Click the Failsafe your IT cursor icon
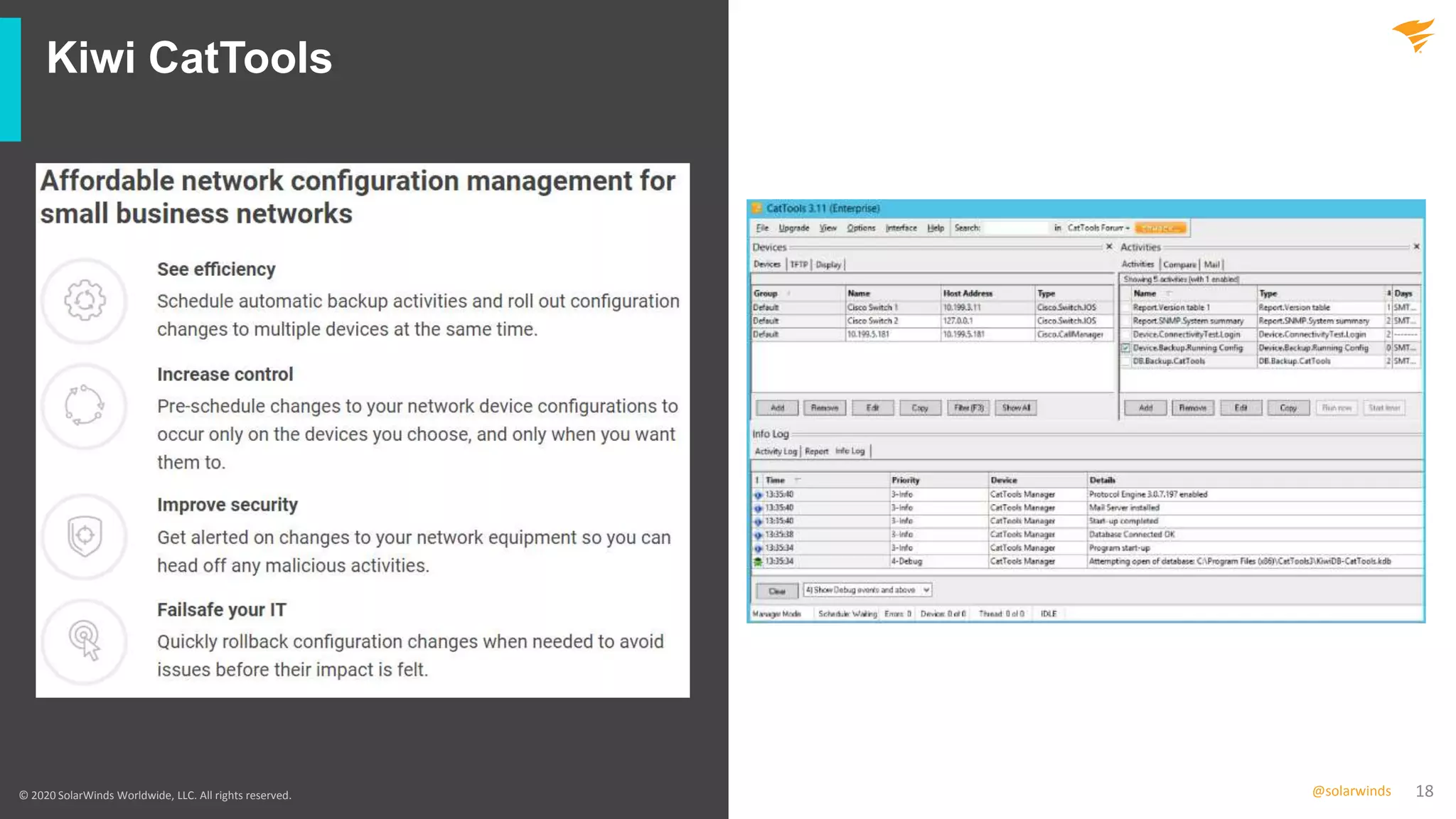The image size is (1456, 819). [85, 641]
